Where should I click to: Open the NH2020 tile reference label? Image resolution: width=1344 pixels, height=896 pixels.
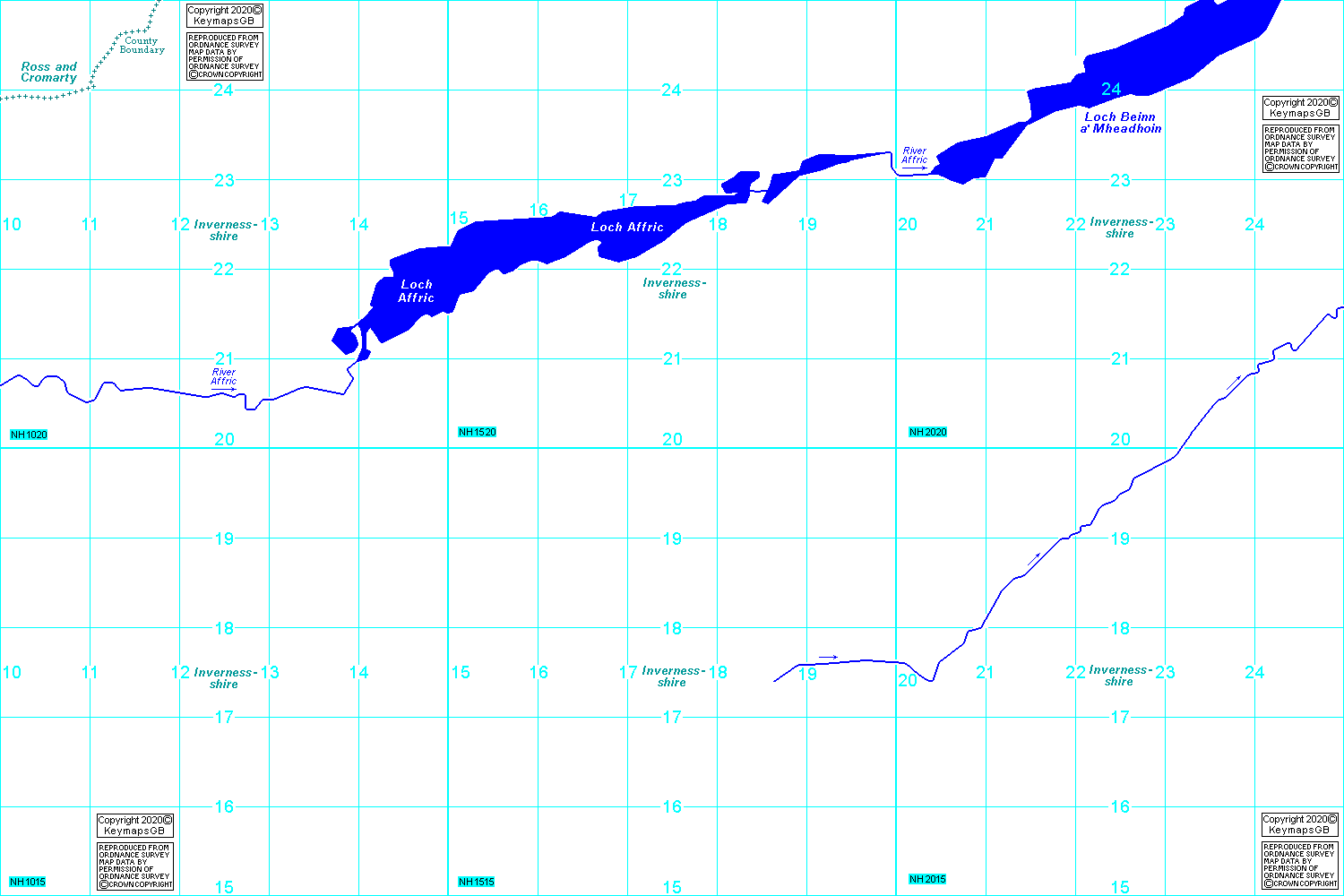pos(927,432)
